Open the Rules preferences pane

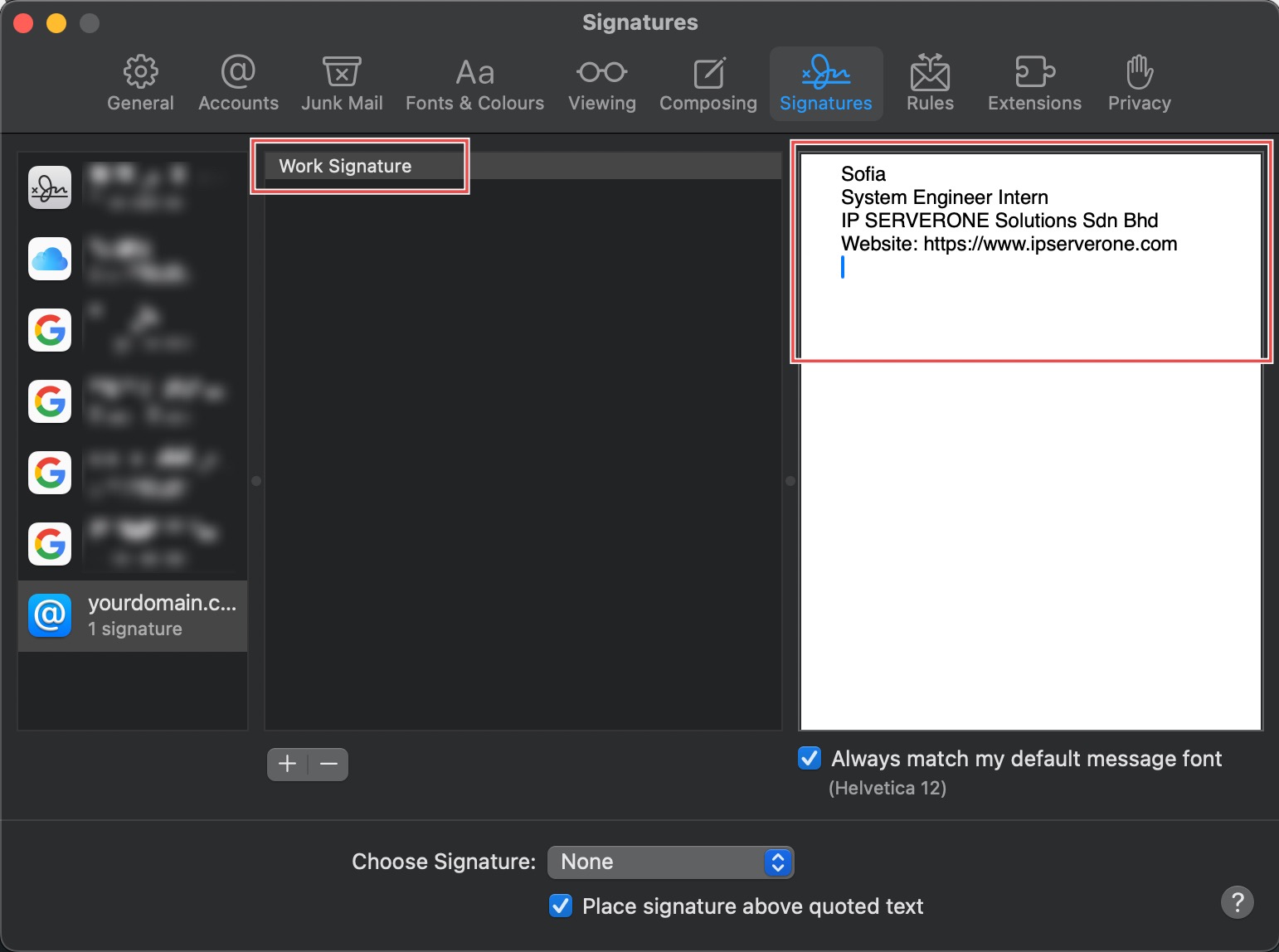click(x=930, y=84)
